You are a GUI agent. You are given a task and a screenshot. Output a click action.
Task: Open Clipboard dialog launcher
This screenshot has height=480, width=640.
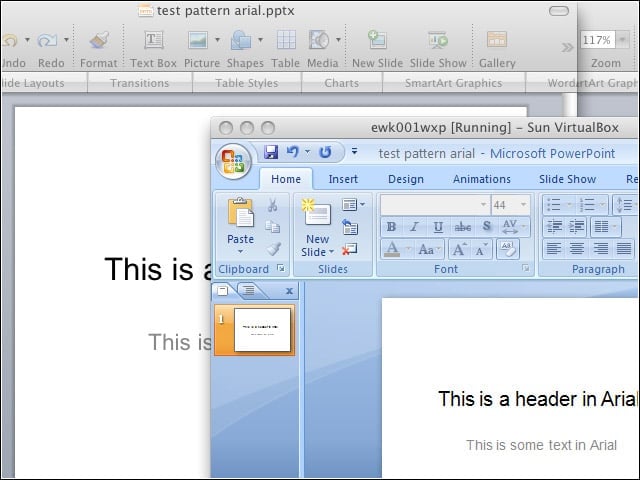281,268
